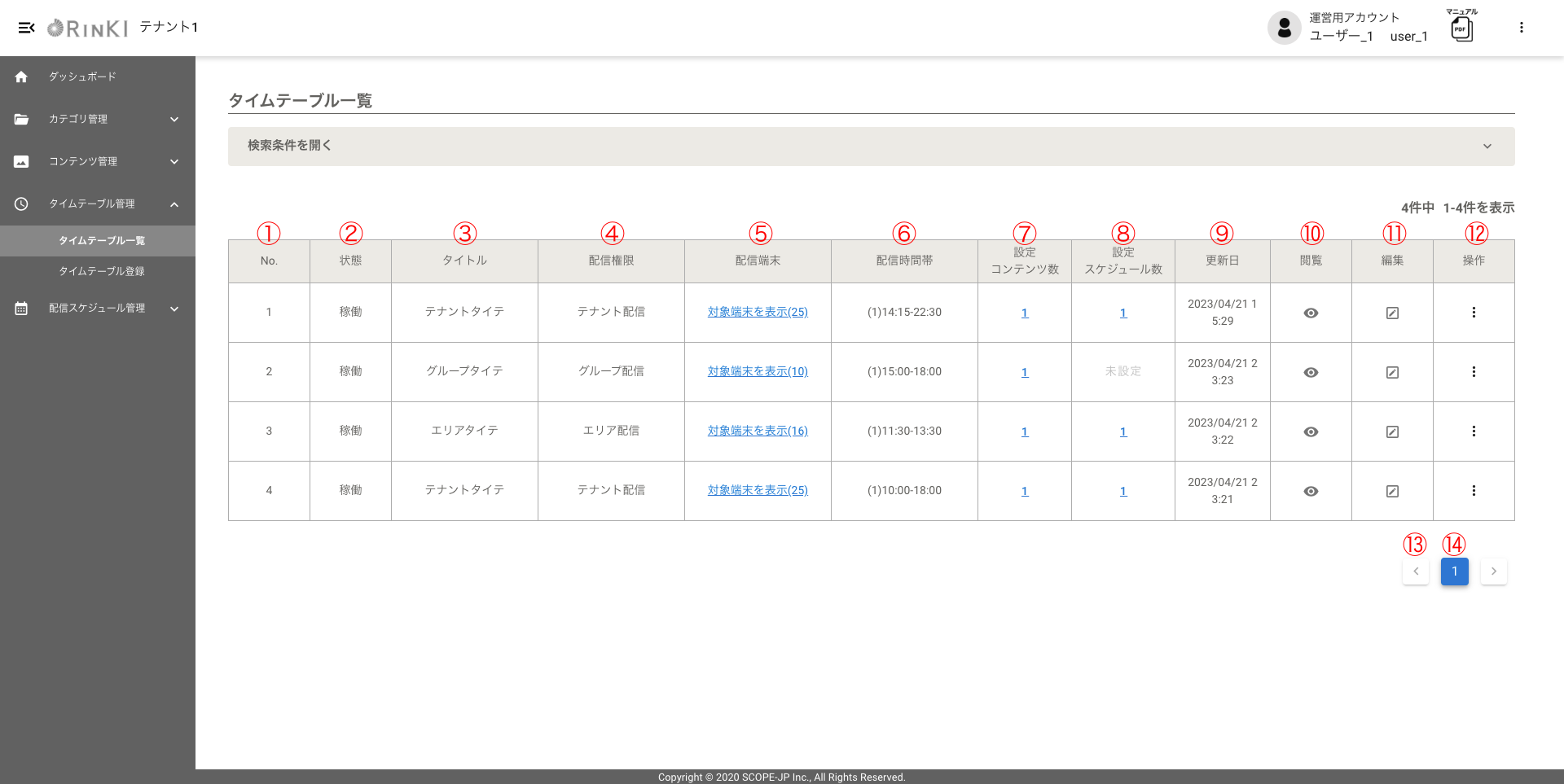Expand the 検索条件を開く search panel
The image size is (1564, 784).
[870, 147]
